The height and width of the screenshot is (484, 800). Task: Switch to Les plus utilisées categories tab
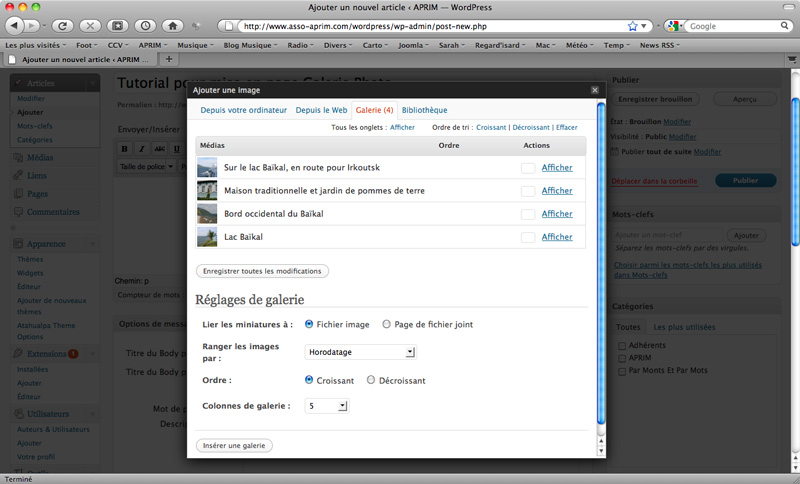[x=684, y=327]
